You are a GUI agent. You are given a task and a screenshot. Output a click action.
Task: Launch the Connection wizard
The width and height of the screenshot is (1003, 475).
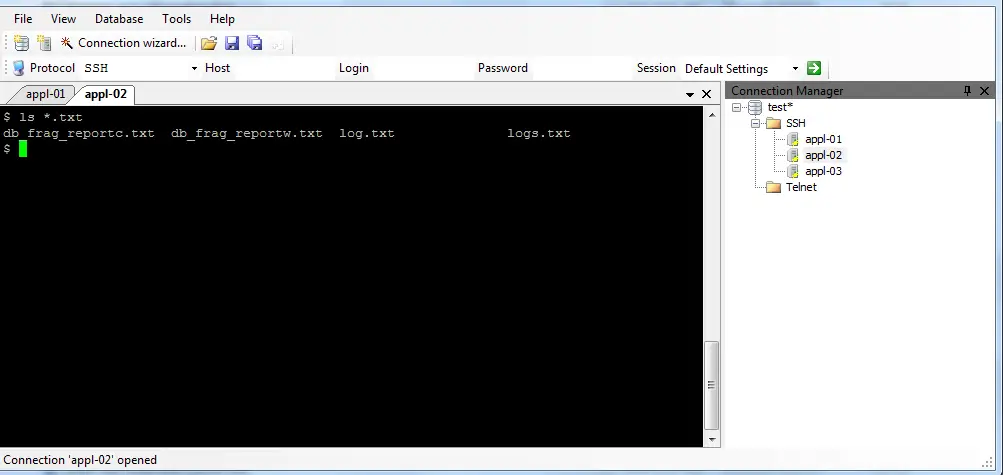click(123, 43)
